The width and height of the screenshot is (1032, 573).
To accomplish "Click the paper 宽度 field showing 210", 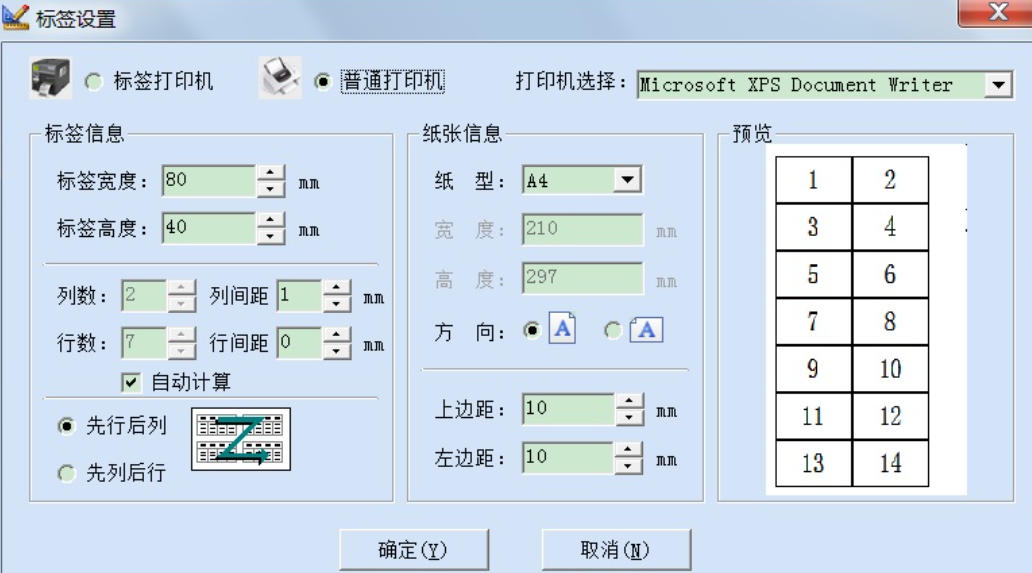I will click(582, 229).
